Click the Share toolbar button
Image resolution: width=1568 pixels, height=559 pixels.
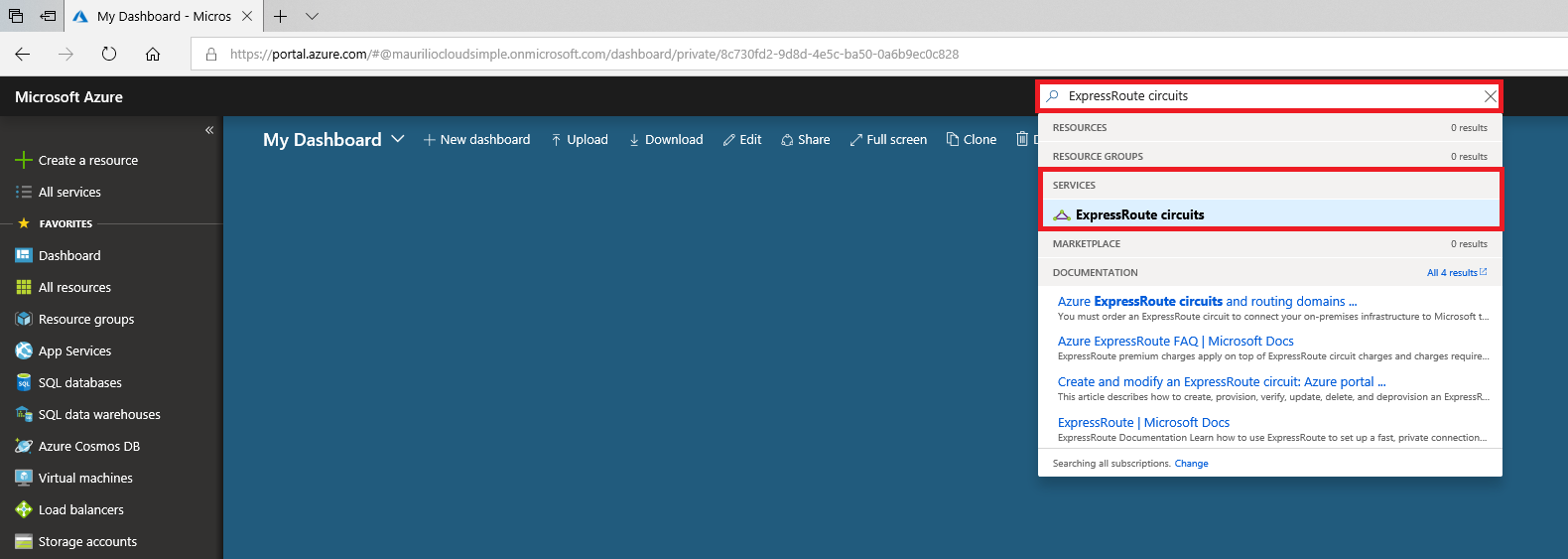click(x=806, y=140)
